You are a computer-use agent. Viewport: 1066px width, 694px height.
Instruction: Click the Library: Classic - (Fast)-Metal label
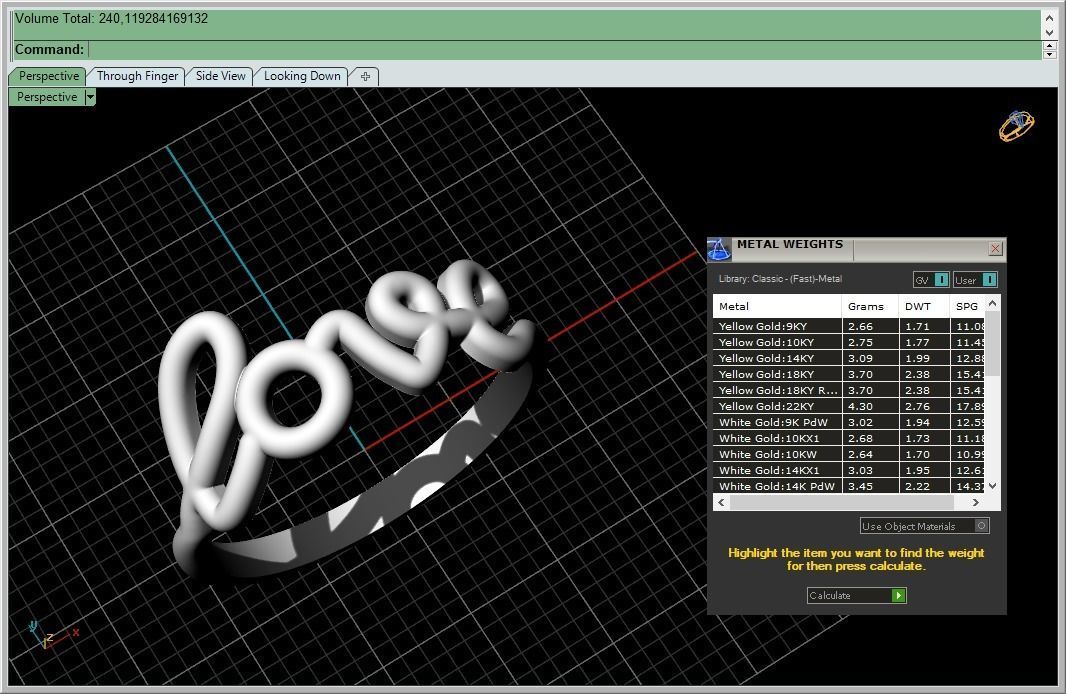(x=780, y=279)
